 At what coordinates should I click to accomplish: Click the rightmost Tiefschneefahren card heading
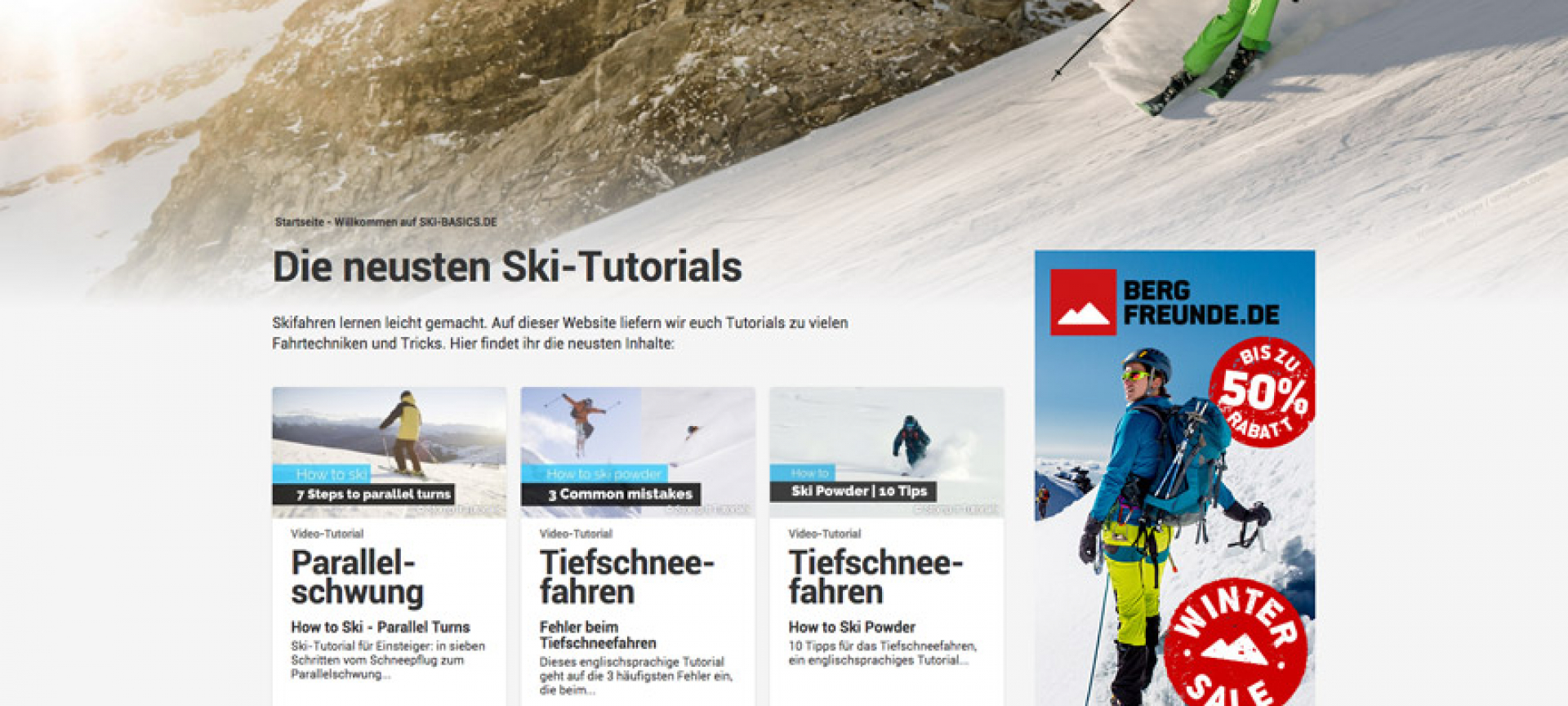click(875, 577)
